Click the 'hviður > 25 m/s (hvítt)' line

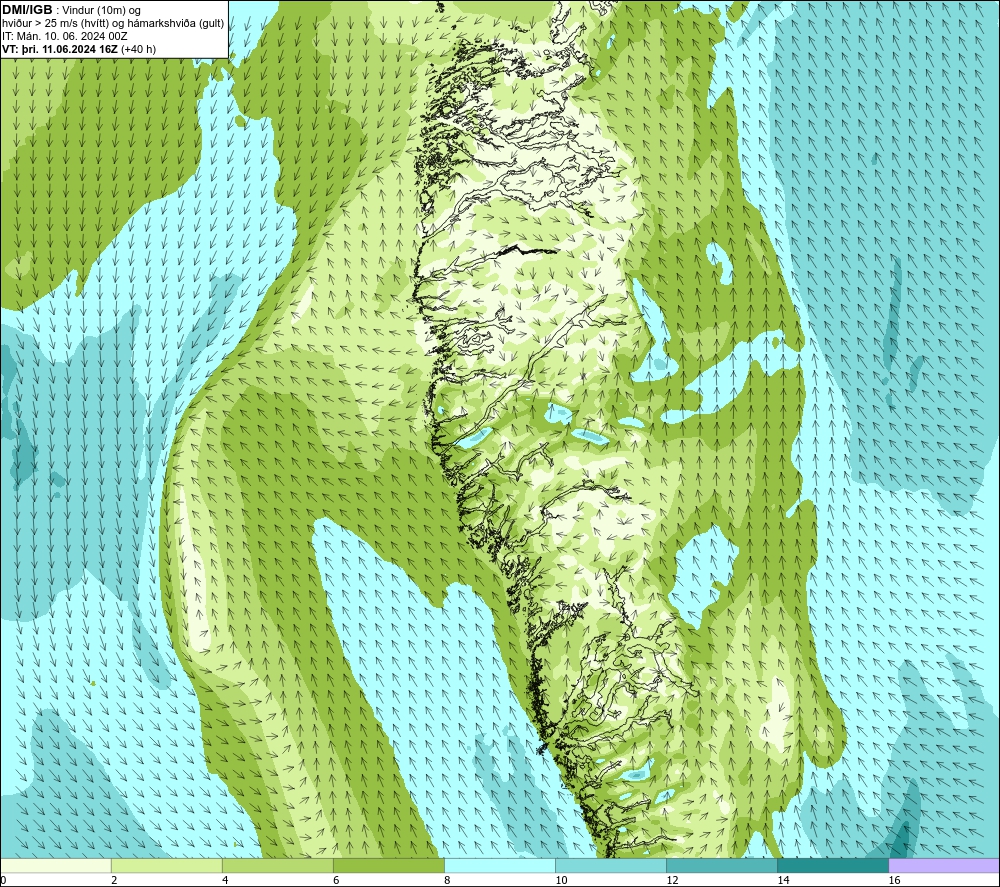click(57, 24)
